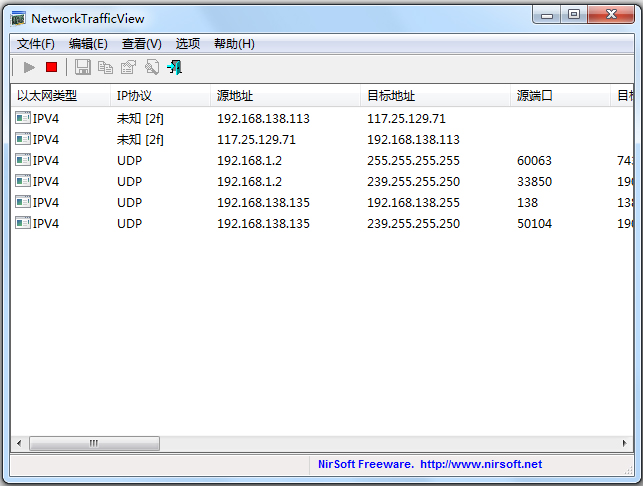Viewport: 643px width, 486px height.
Task: Click the NetworkTrafficView title bar app icon
Action: pyautogui.click(x=18, y=19)
